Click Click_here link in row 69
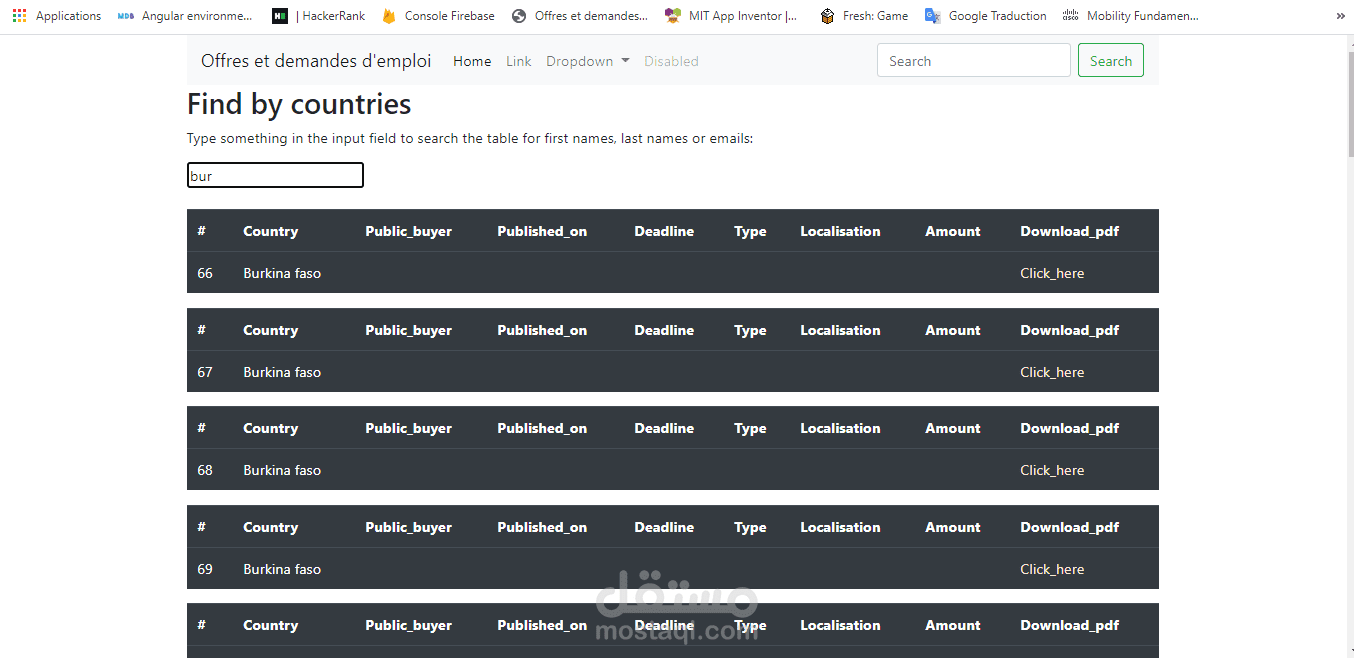This screenshot has height=658, width=1354. click(x=1052, y=569)
